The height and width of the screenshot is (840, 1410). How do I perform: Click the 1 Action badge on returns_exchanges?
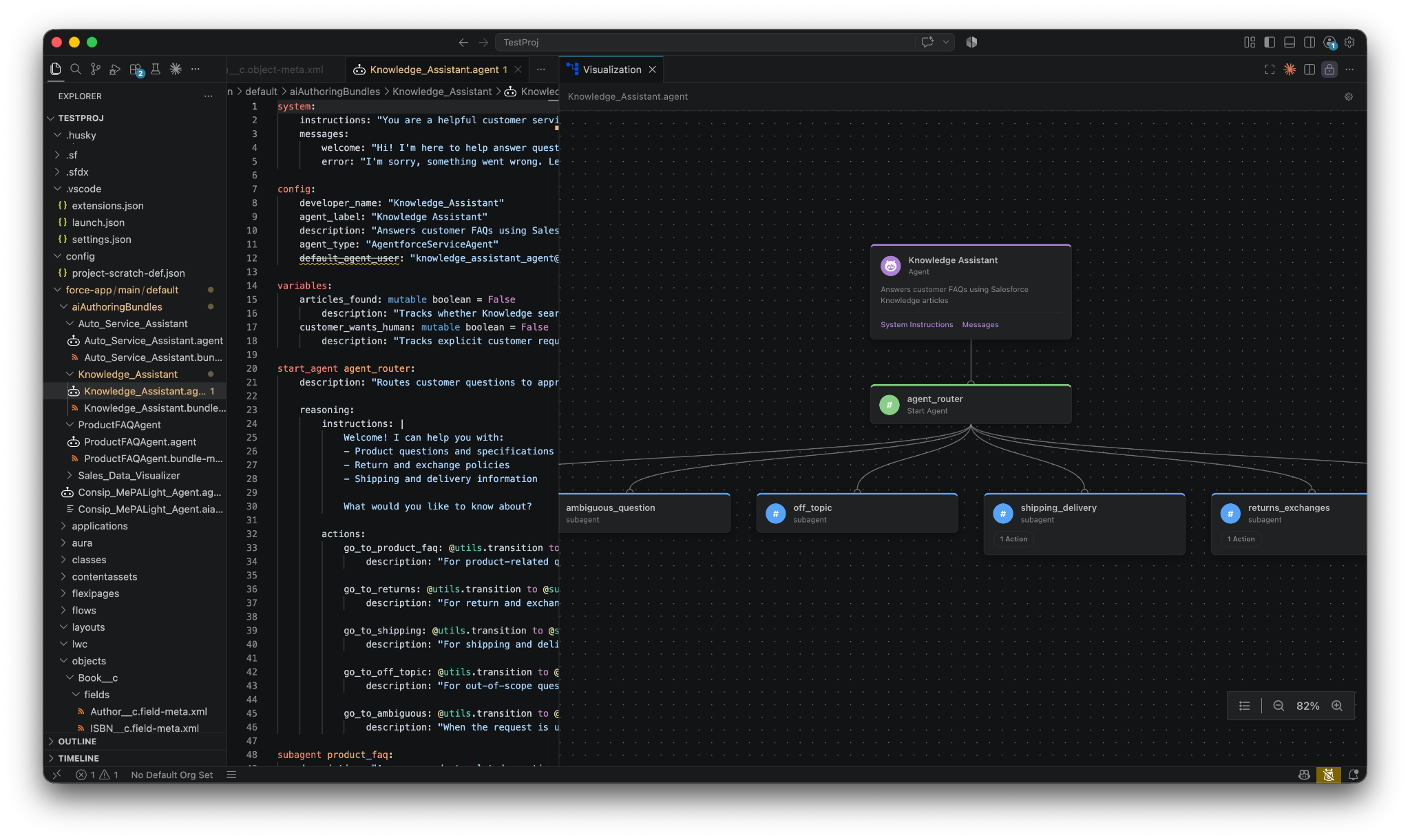point(1241,539)
